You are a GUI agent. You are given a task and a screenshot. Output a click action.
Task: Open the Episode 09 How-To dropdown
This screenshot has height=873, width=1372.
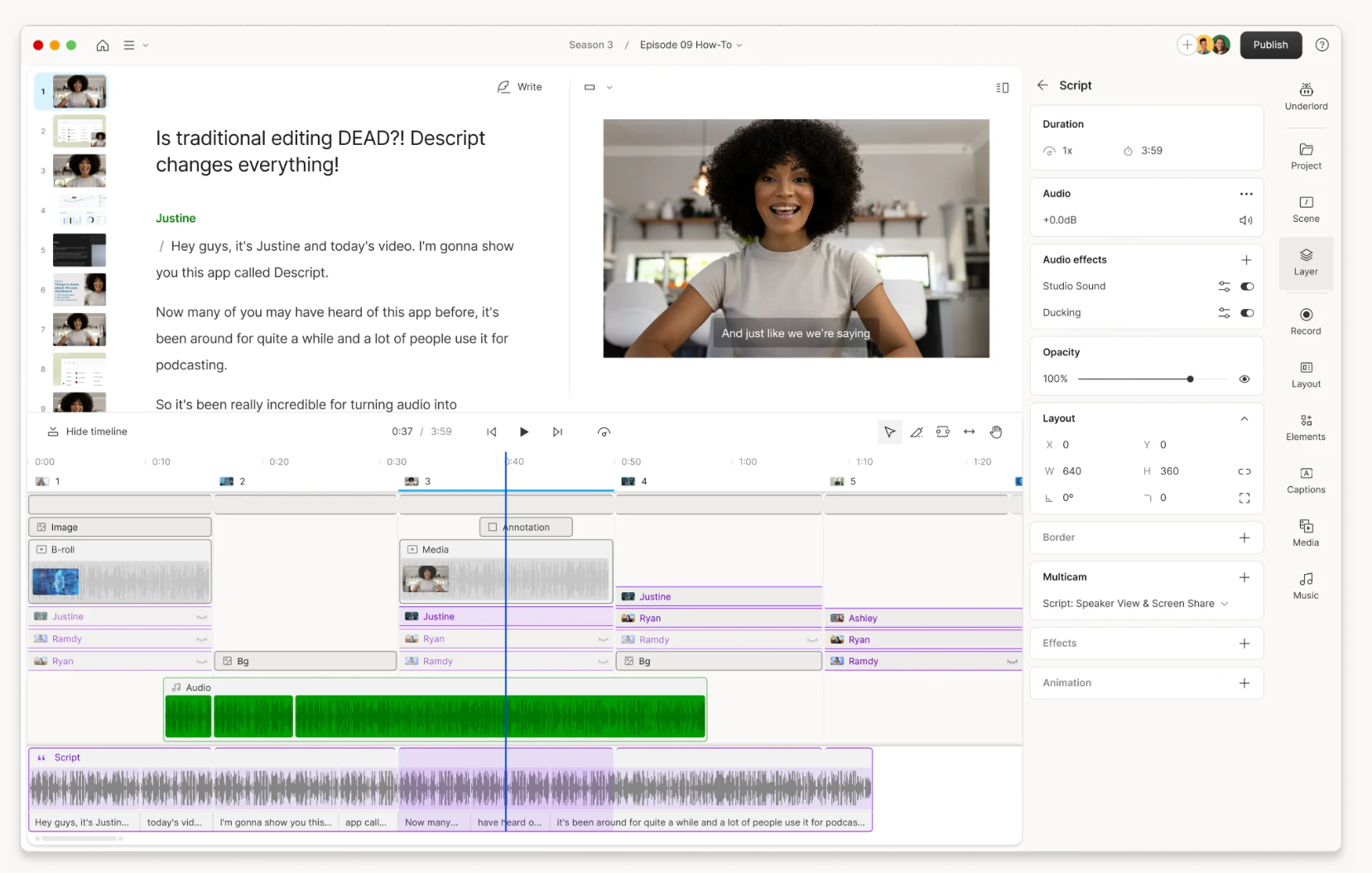(691, 45)
